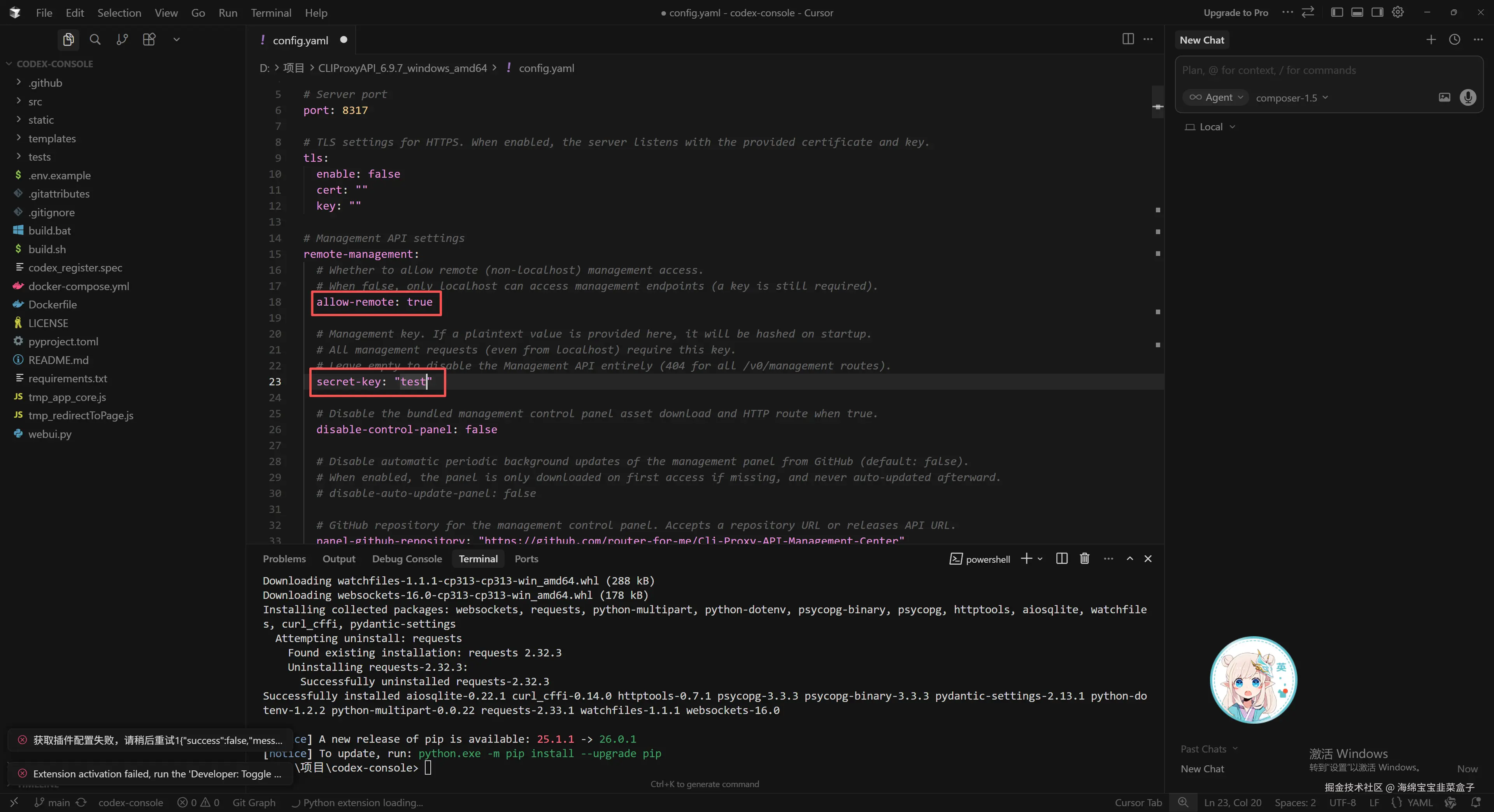Open Cursor settings gear icon
The image size is (1494, 812).
[1398, 12]
